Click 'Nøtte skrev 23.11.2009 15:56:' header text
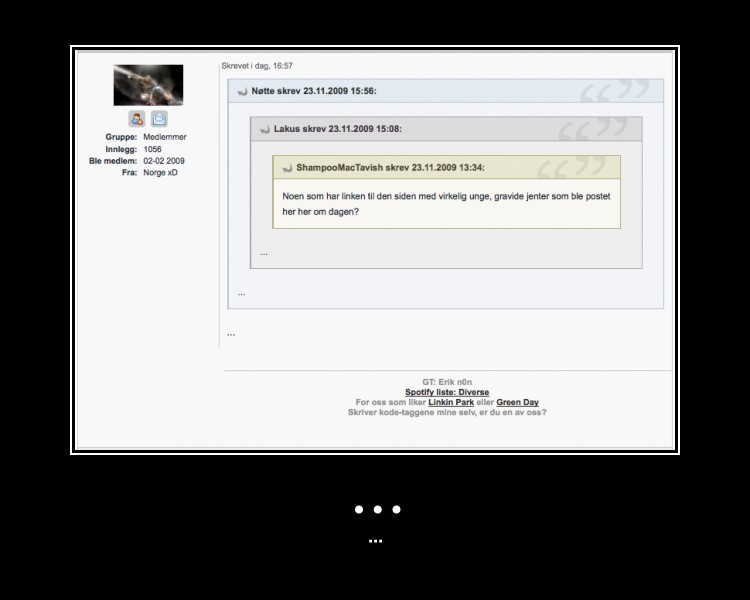750x600 pixels. [314, 91]
